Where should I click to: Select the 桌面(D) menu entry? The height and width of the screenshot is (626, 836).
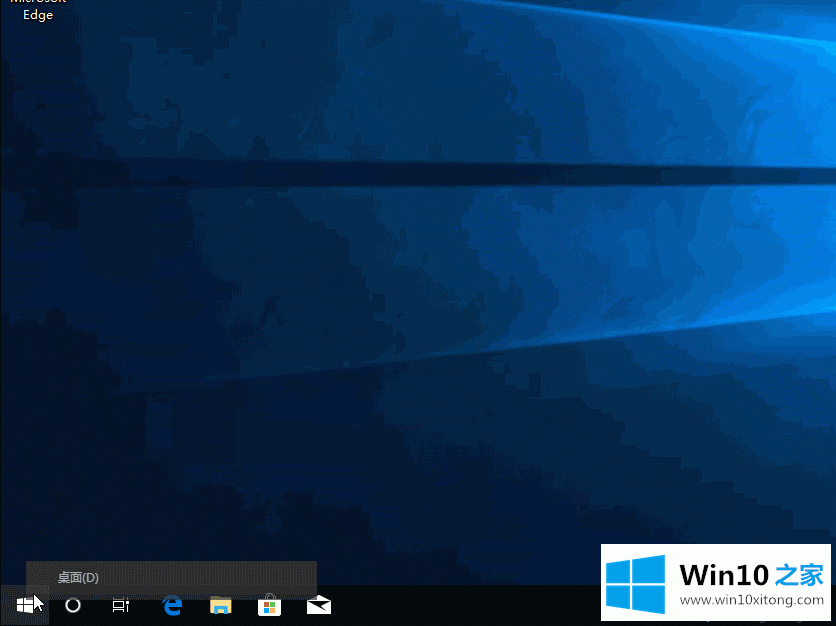171,577
